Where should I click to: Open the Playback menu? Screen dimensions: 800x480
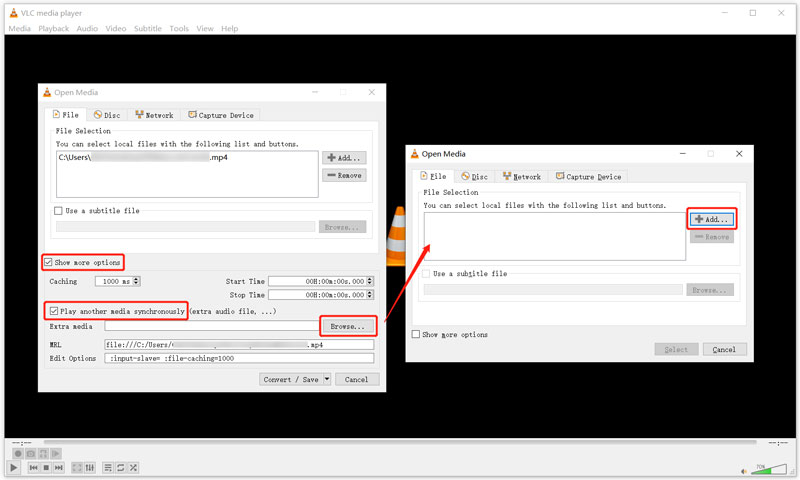pos(54,29)
